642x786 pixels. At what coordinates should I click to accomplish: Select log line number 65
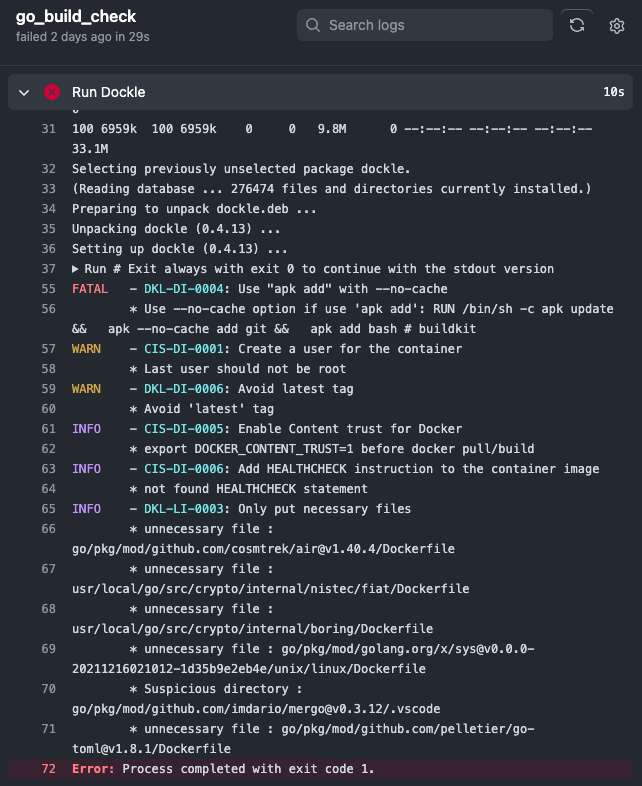[49, 509]
